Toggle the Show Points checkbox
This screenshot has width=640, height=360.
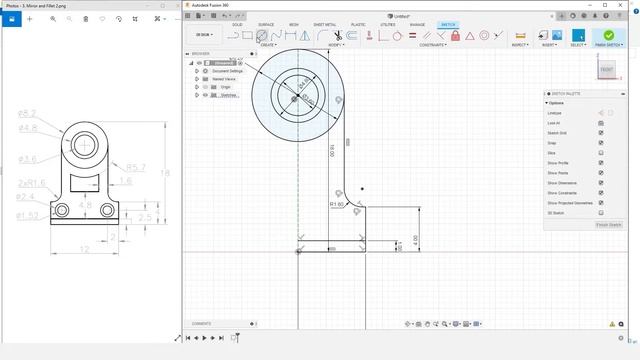[601, 173]
